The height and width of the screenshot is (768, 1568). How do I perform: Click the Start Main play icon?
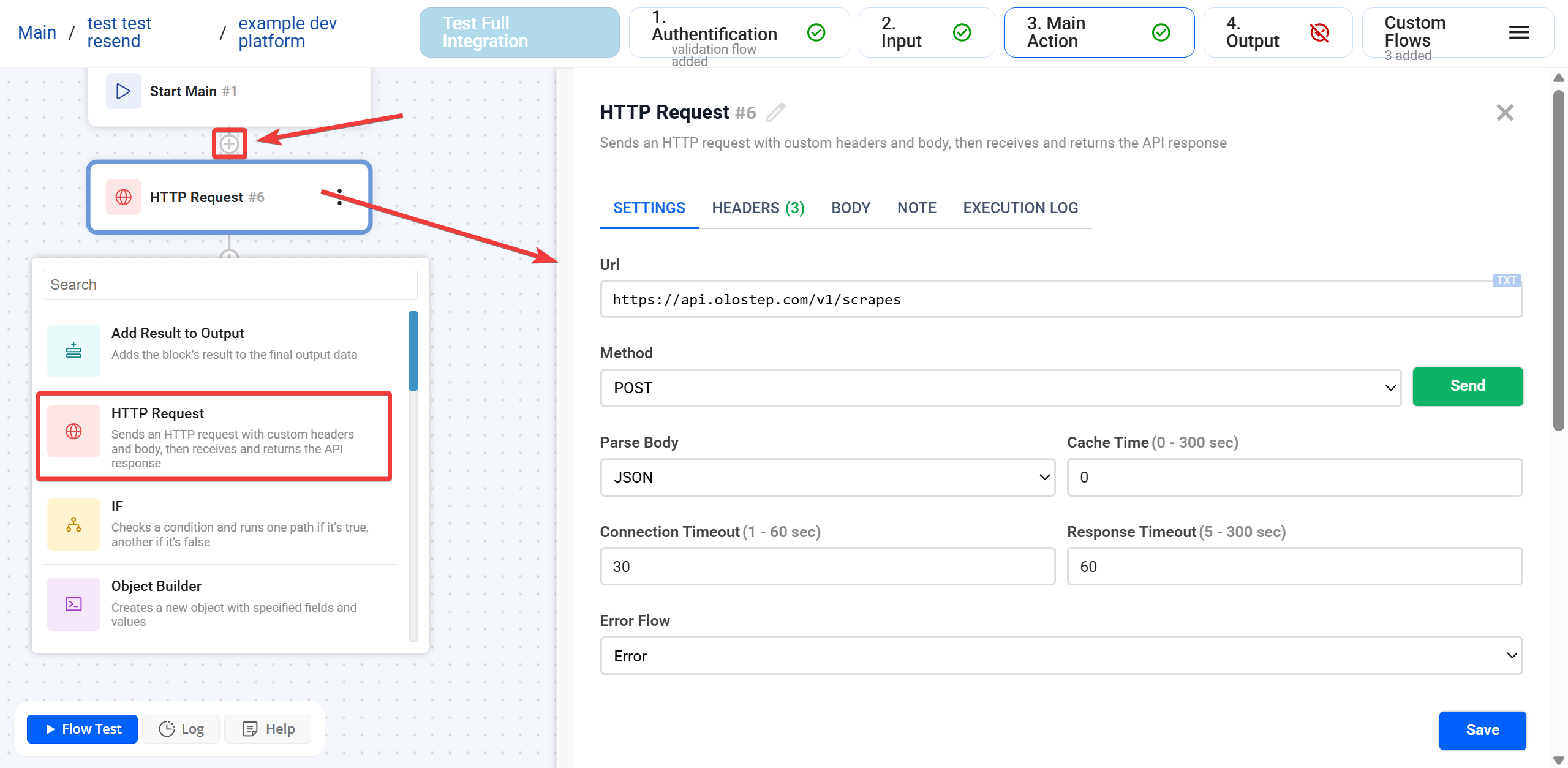tap(123, 91)
